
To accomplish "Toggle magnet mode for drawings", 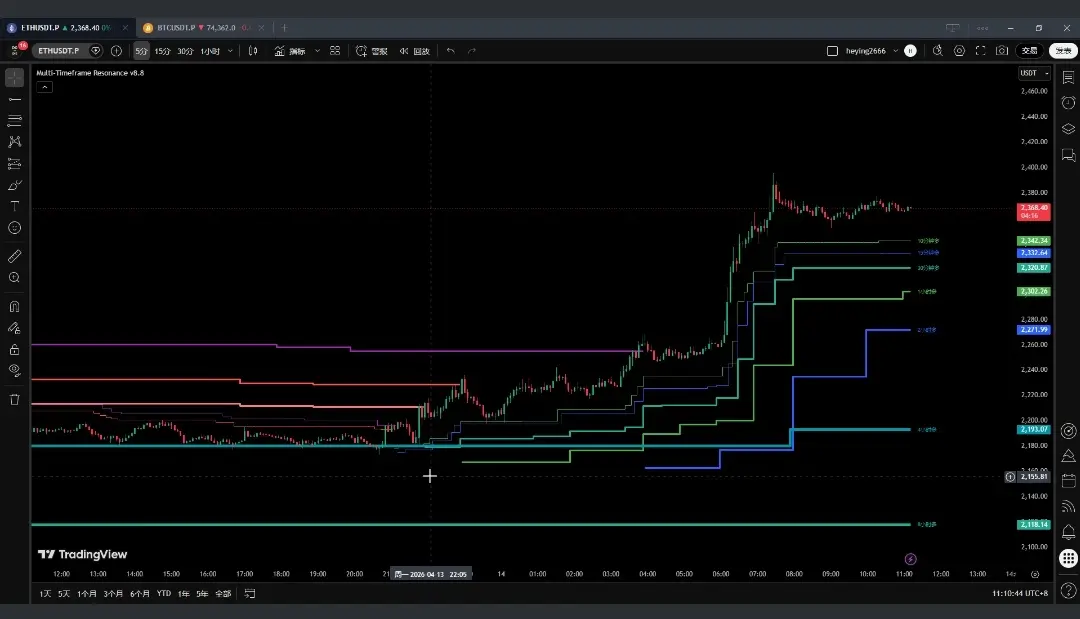I will 14,306.
